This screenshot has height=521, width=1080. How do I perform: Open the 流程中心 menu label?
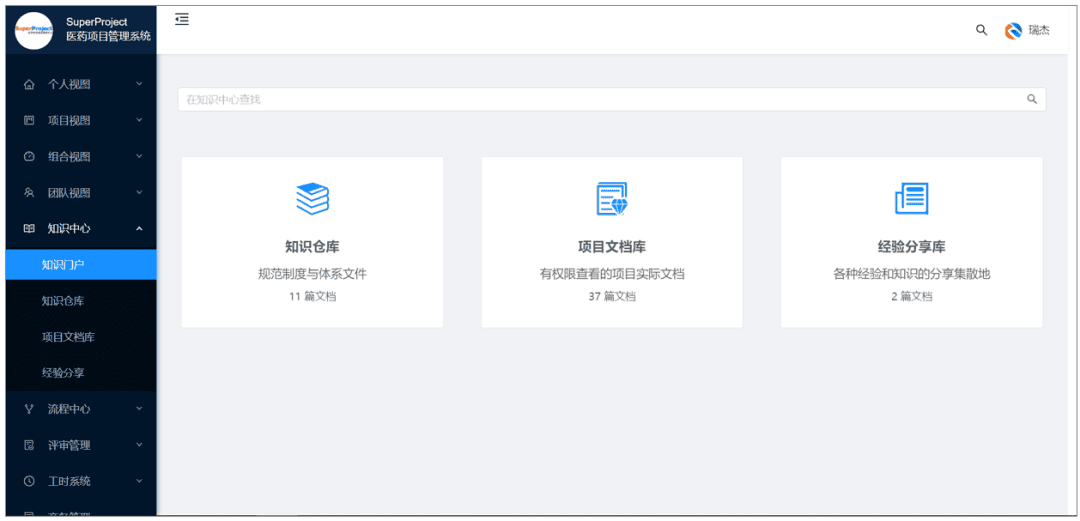pos(69,409)
